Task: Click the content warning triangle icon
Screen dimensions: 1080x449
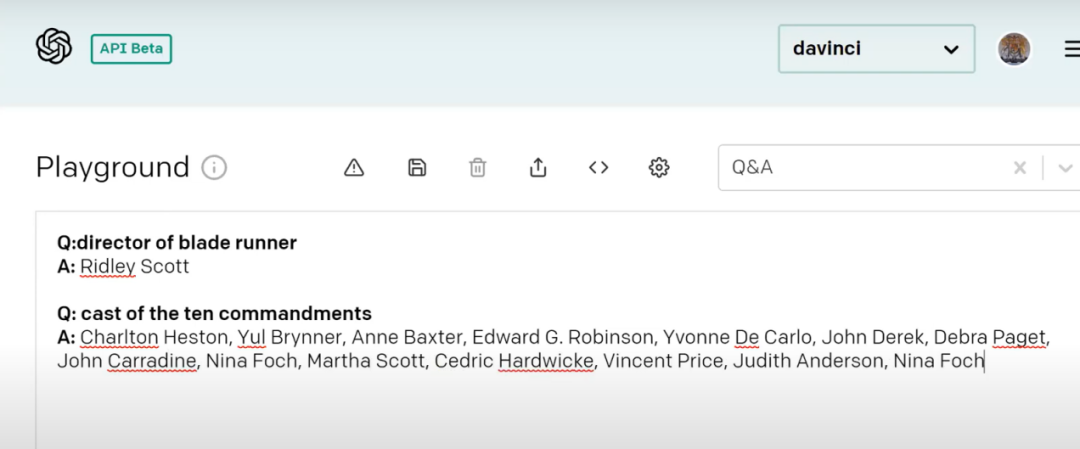Action: tap(354, 167)
